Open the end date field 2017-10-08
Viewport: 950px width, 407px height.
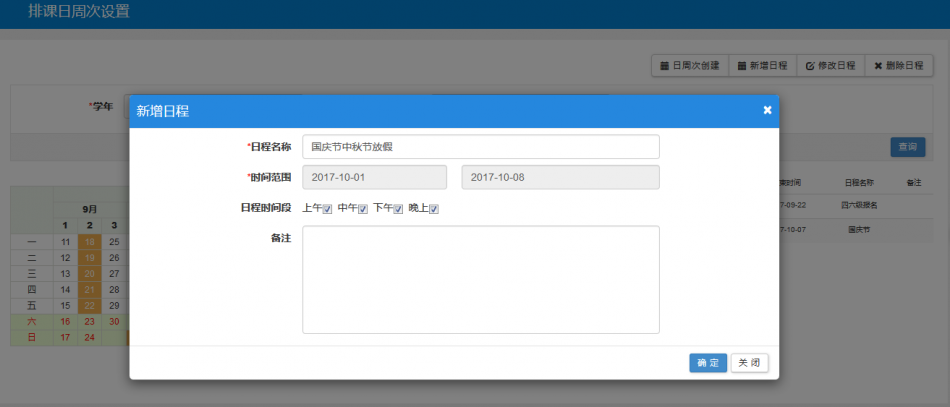click(x=560, y=177)
